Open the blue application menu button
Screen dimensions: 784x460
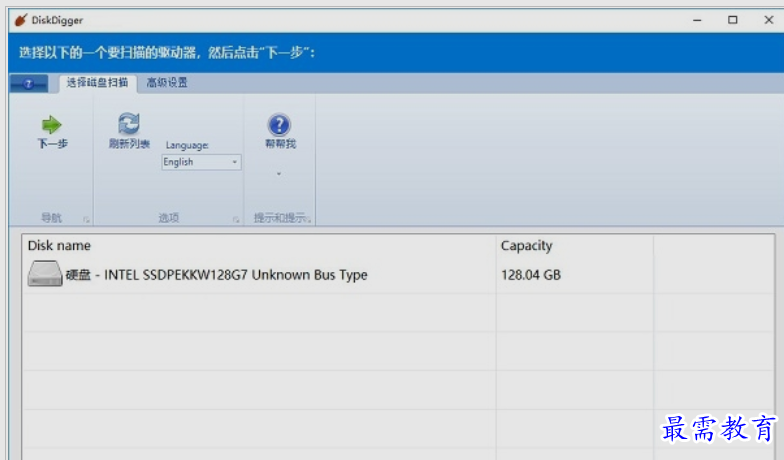(29, 84)
